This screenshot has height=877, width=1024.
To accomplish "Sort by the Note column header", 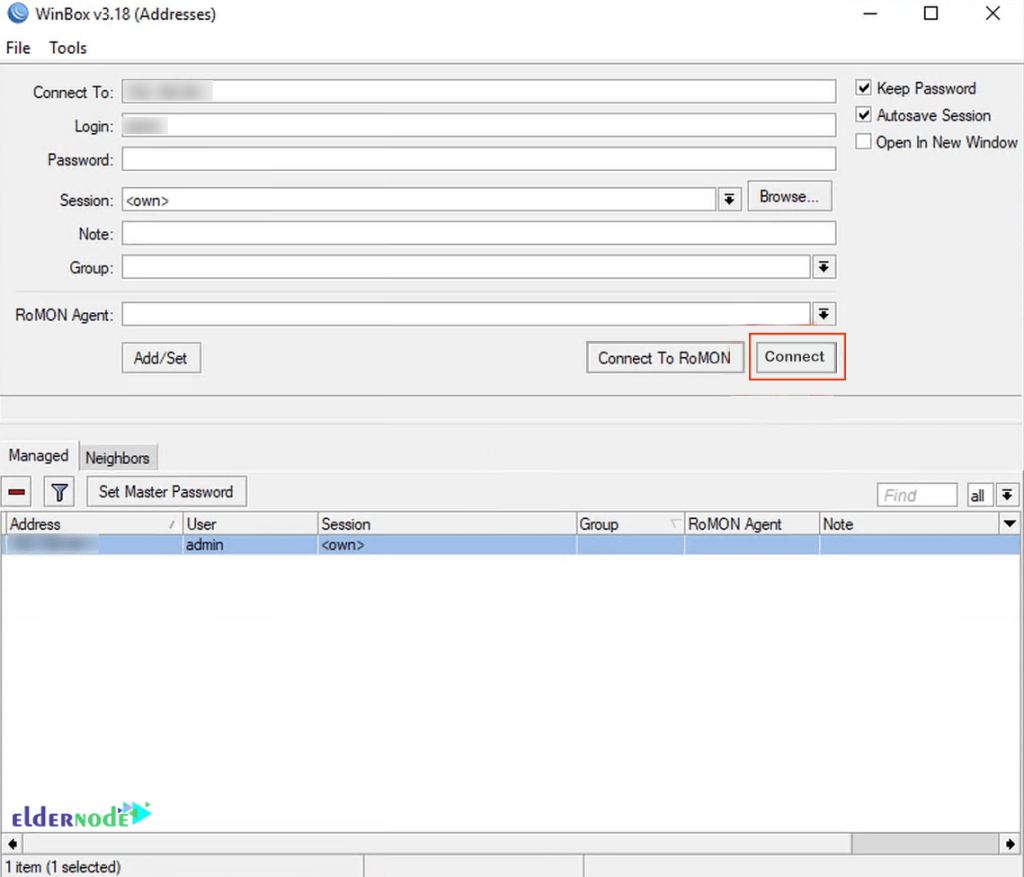I will [909, 524].
